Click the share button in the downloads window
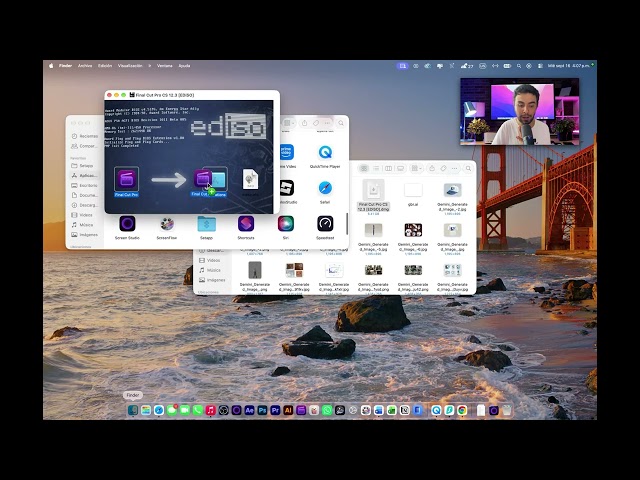640x480 pixels. [432, 168]
